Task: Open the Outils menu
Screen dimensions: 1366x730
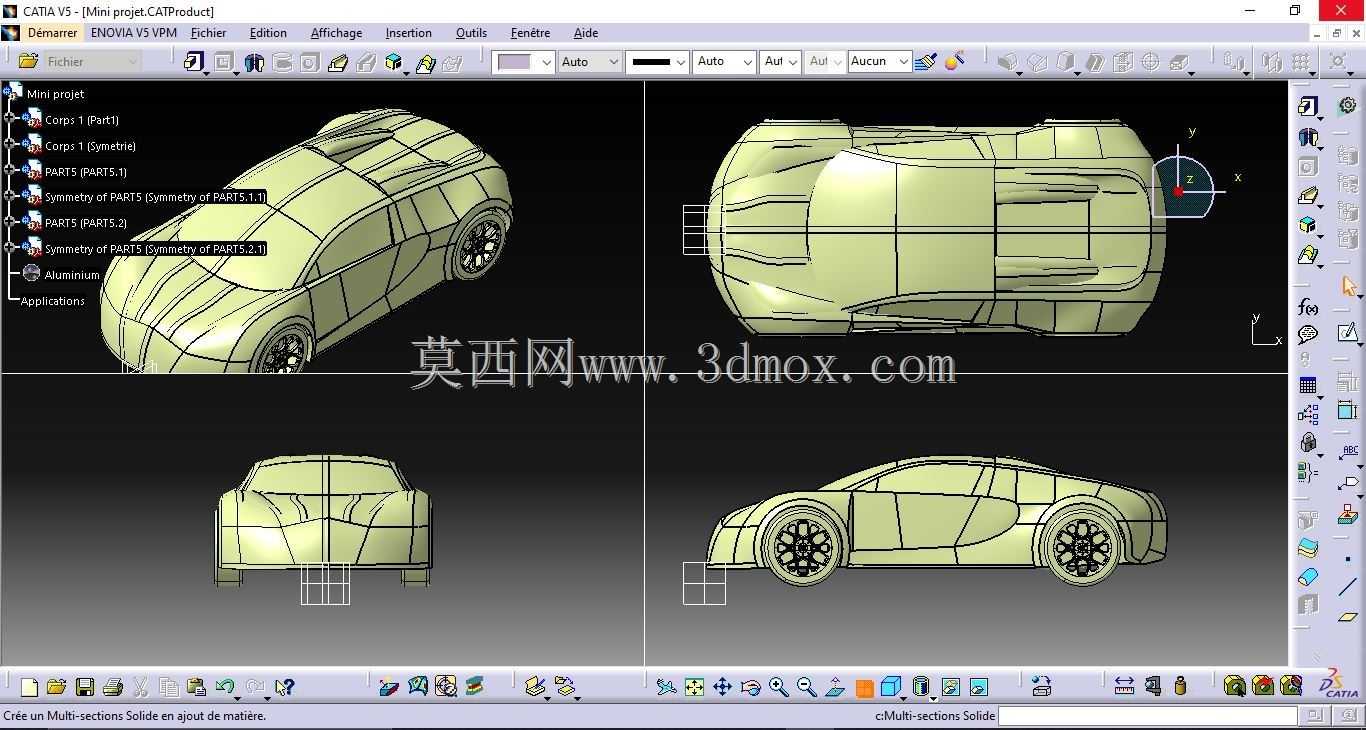Action: 471,33
